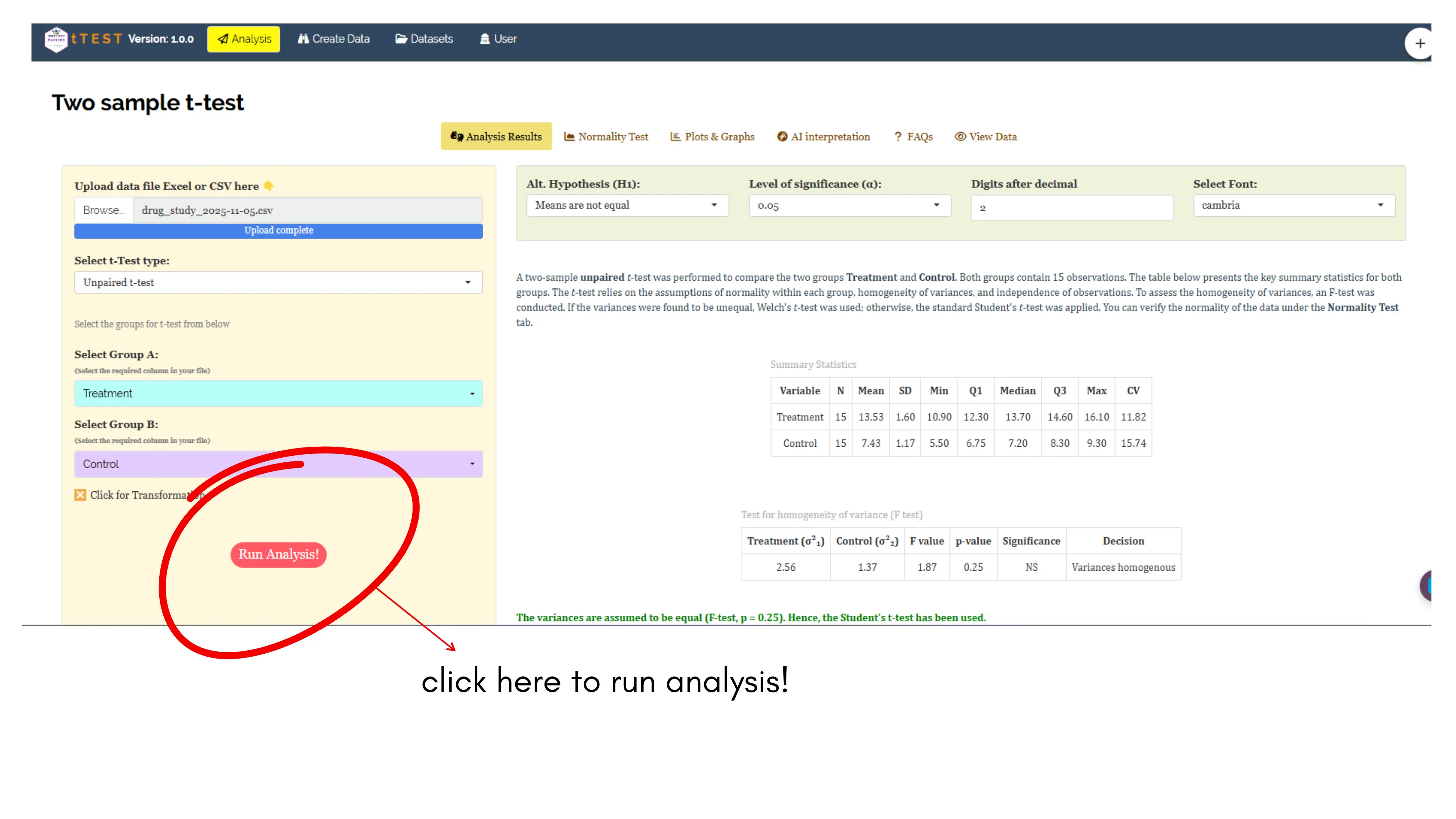
Task: Click the paper-plane Analysis icon
Action: (223, 39)
